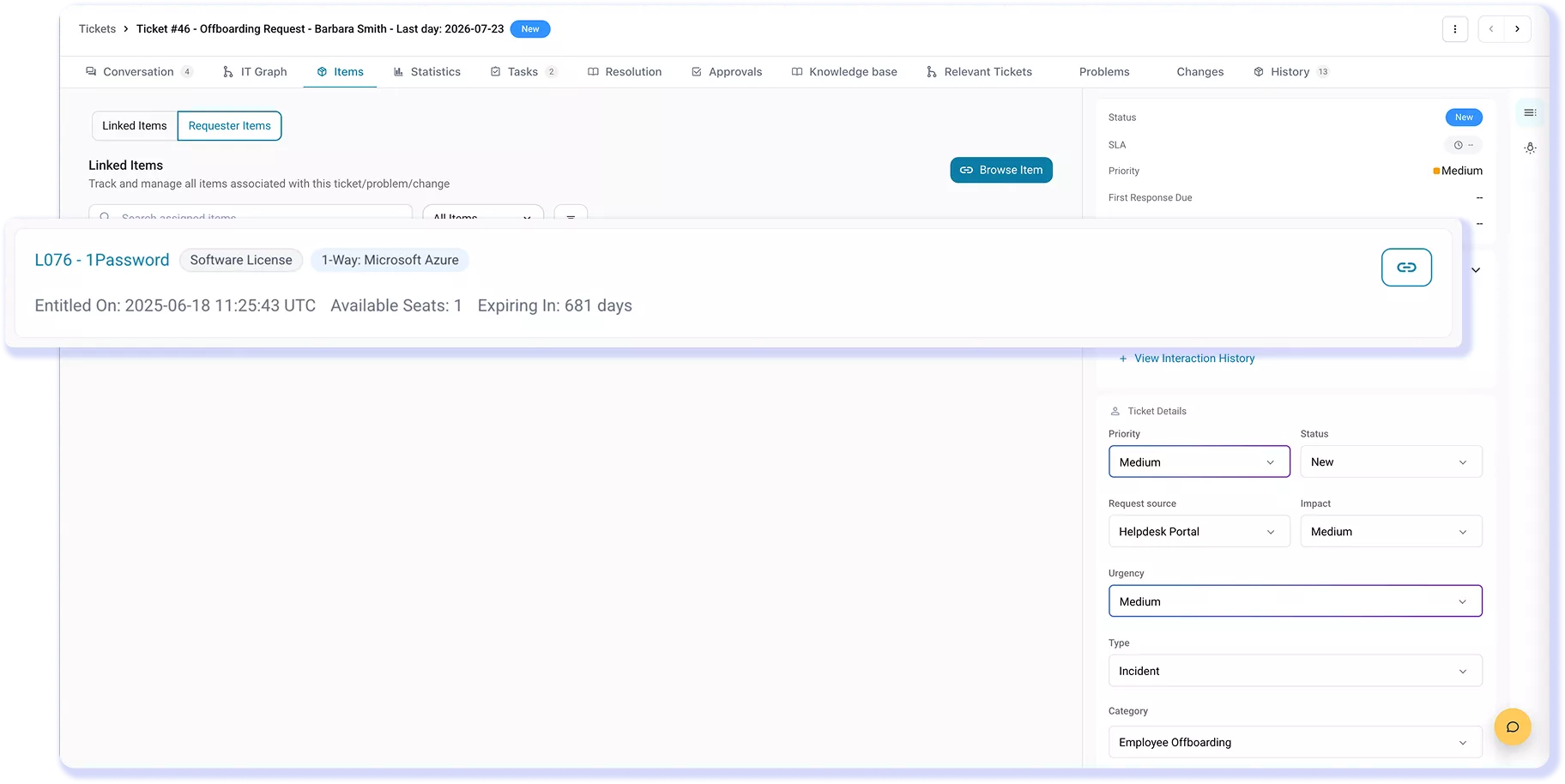Image resolution: width=1565 pixels, height=784 pixels.
Task: Open the Conversation tab
Action: point(139,72)
